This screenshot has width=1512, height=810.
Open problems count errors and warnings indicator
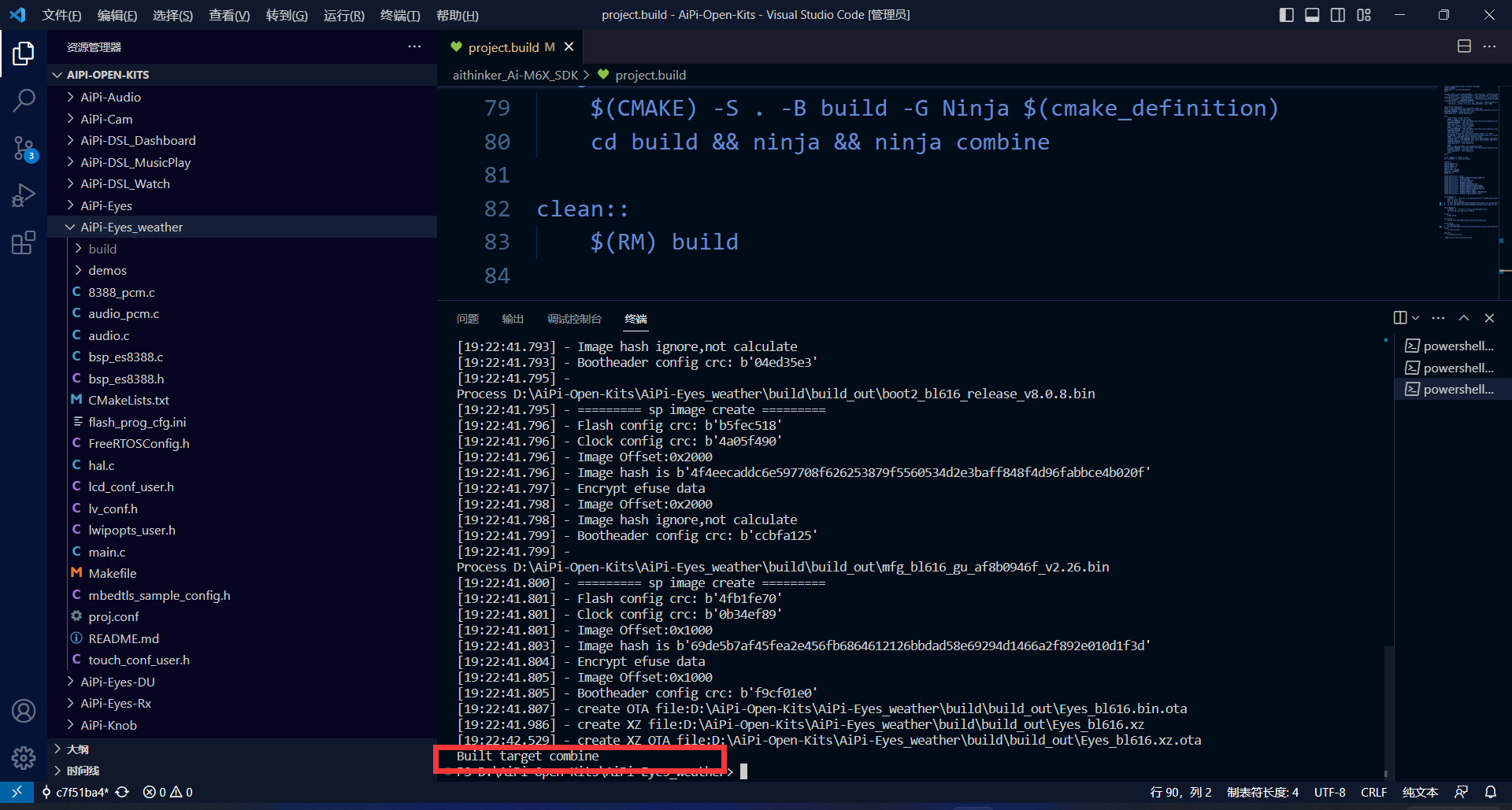[x=168, y=792]
